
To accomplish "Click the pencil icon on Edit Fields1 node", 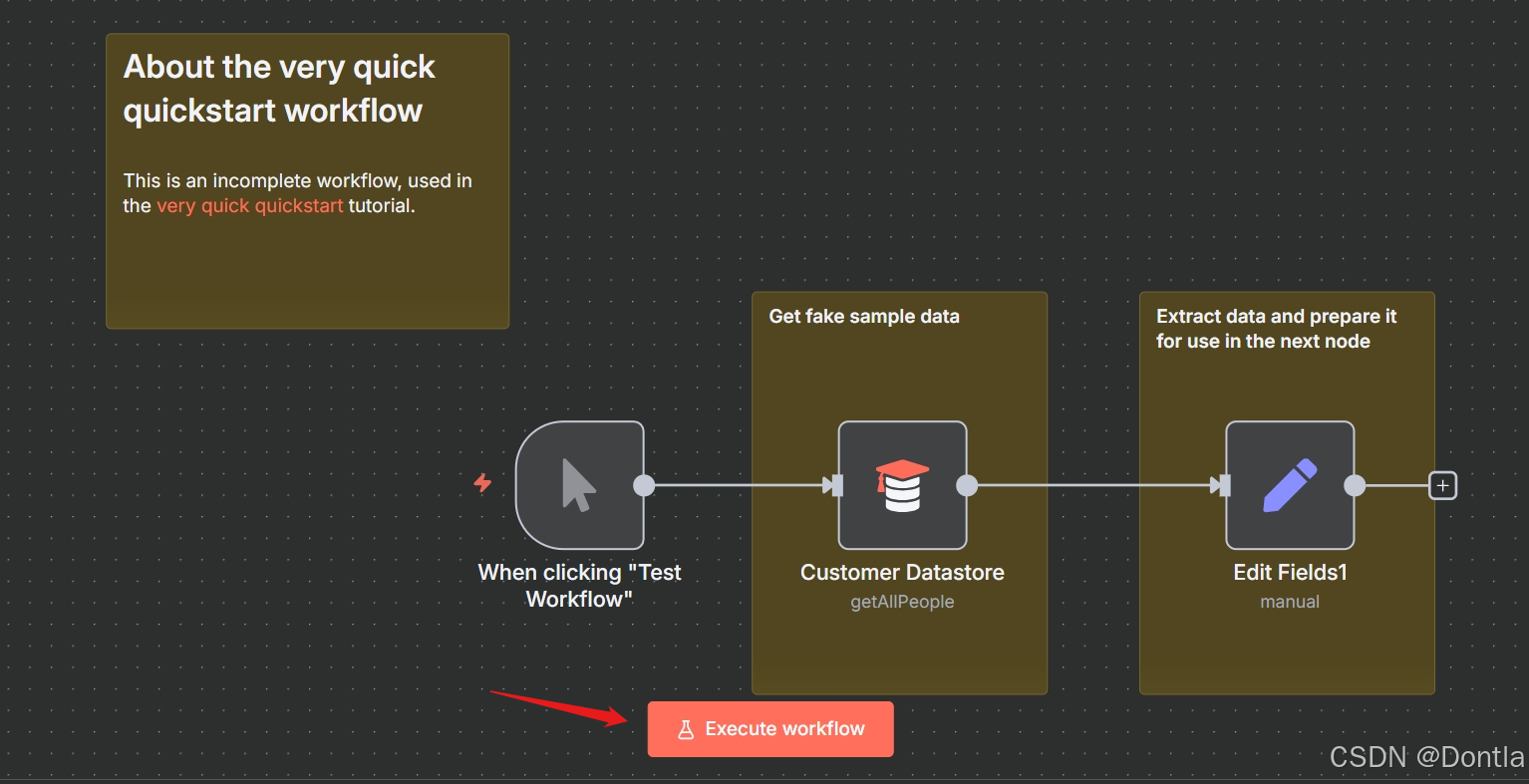I will tap(1289, 485).
